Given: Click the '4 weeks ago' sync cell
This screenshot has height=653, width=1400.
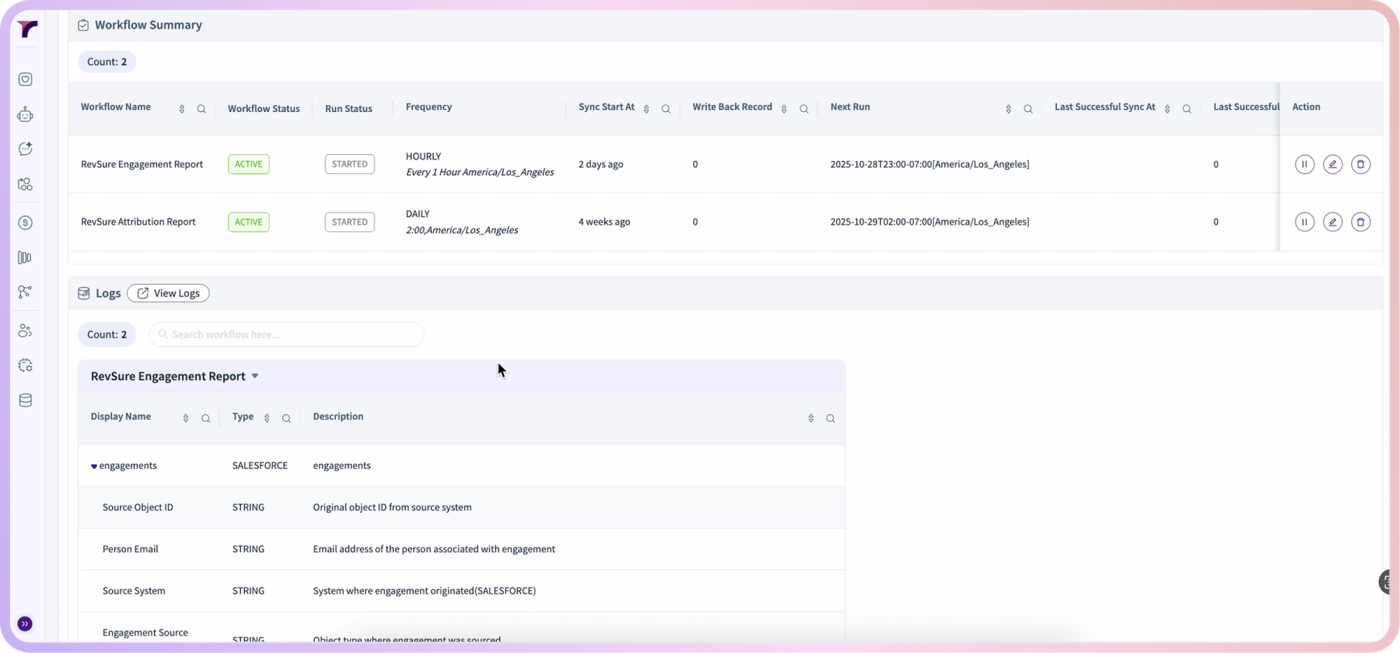Looking at the screenshot, I should pyautogui.click(x=604, y=222).
